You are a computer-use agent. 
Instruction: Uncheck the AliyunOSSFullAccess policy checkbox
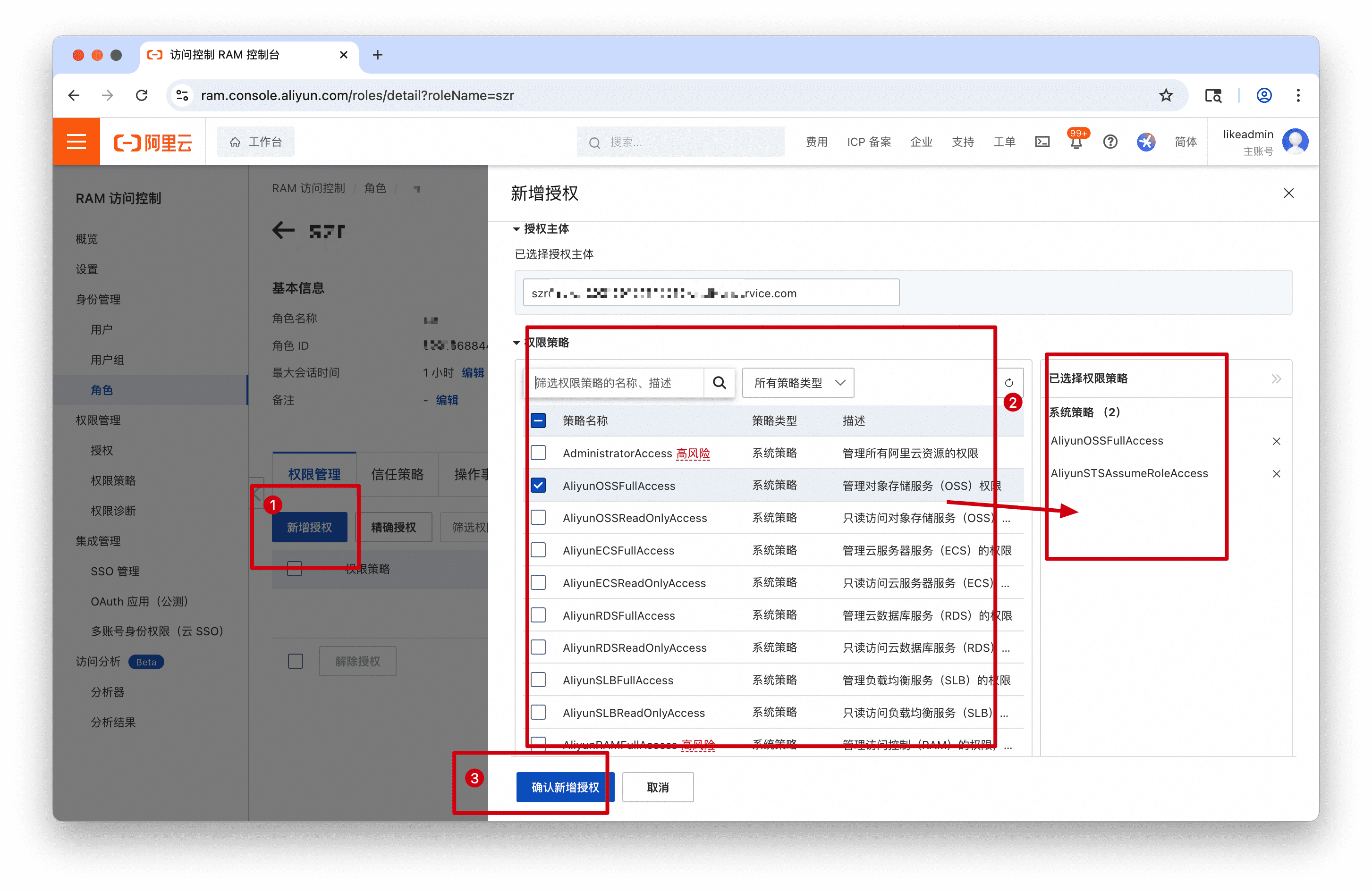[x=538, y=485]
